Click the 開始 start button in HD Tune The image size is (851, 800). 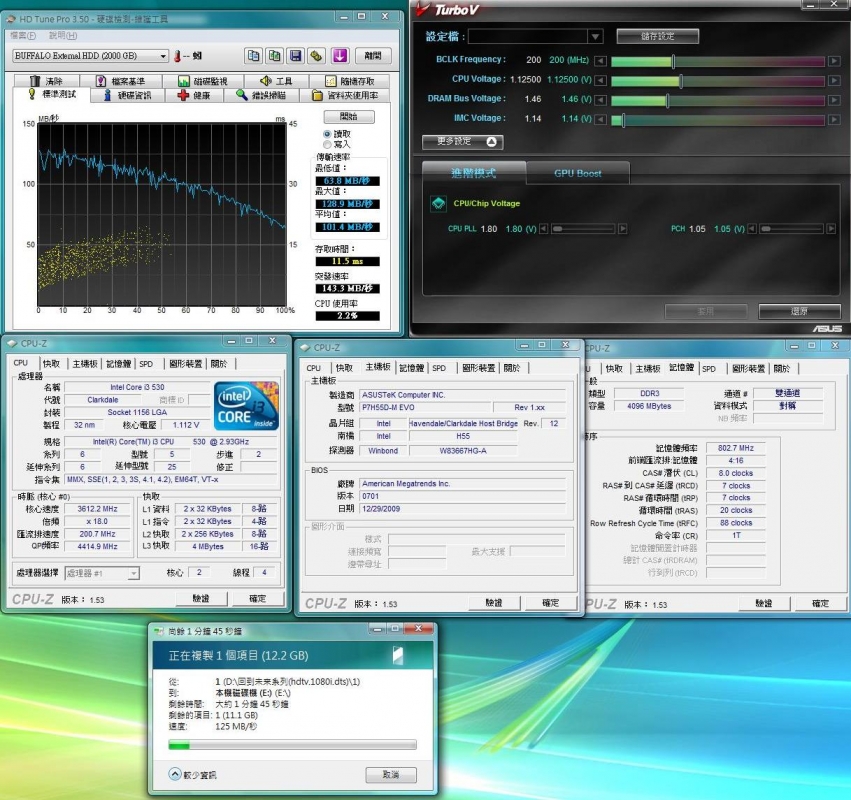point(348,117)
